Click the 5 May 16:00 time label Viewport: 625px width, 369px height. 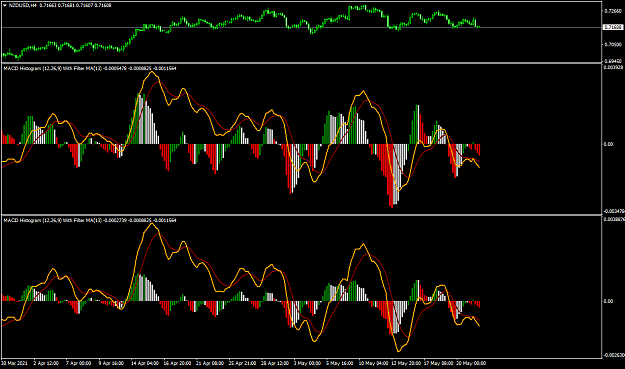click(340, 363)
